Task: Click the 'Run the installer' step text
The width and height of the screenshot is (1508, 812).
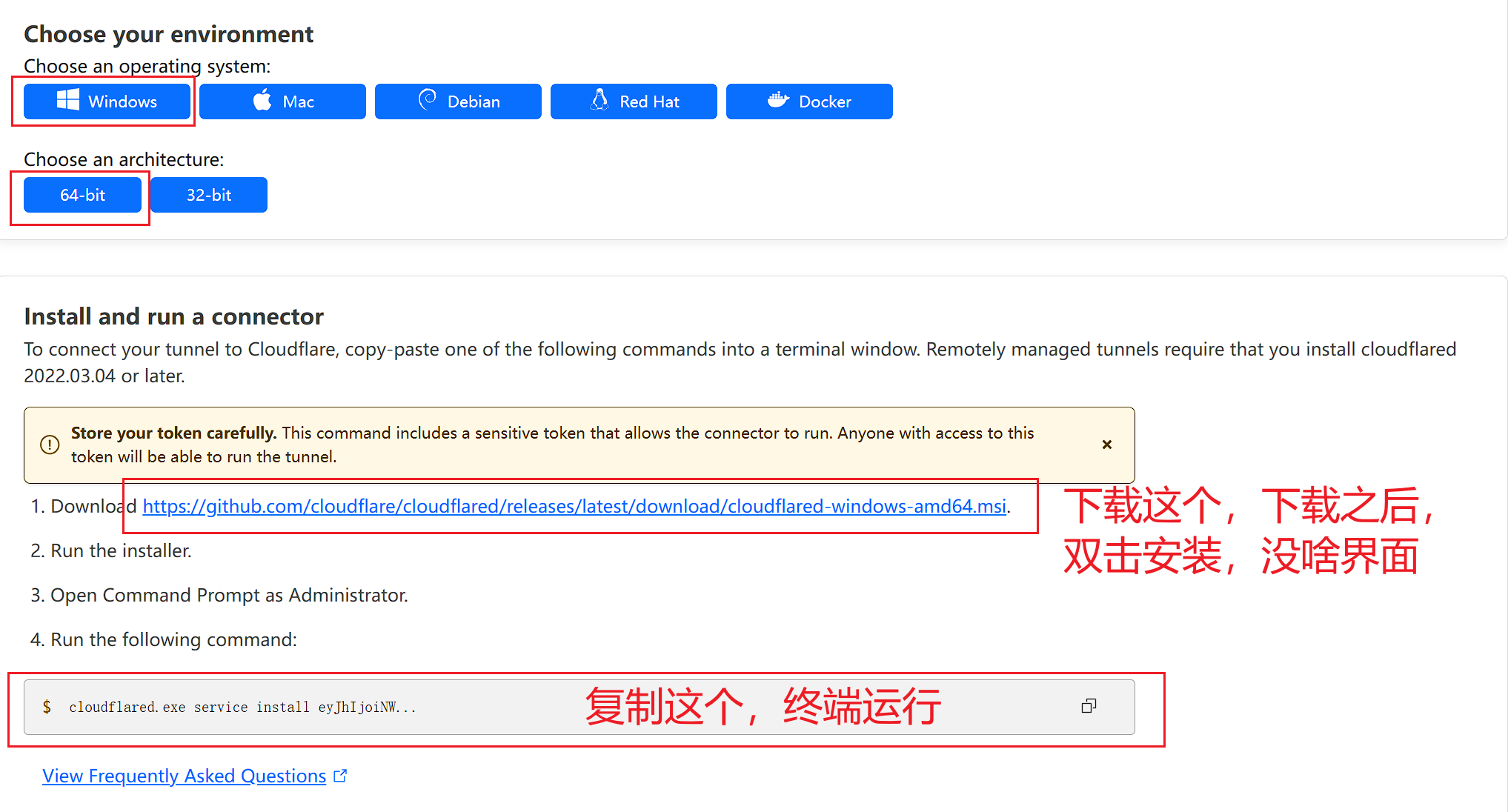Action: [121, 550]
